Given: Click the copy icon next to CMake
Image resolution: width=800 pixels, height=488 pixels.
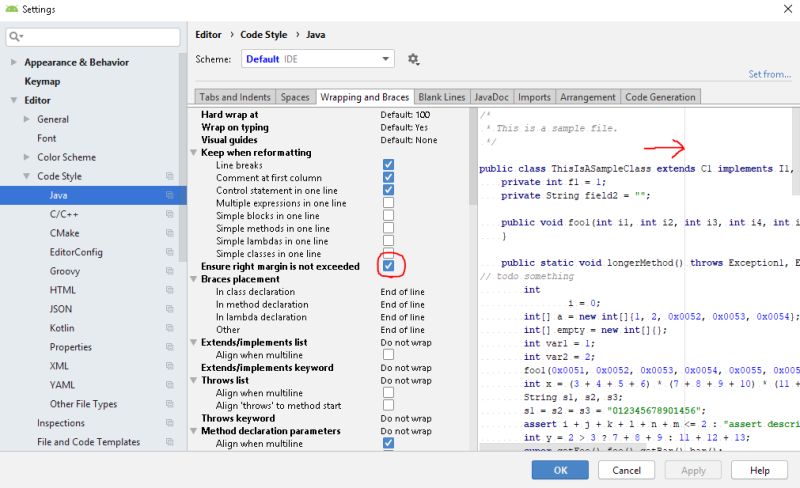Looking at the screenshot, I should pyautogui.click(x=169, y=233).
